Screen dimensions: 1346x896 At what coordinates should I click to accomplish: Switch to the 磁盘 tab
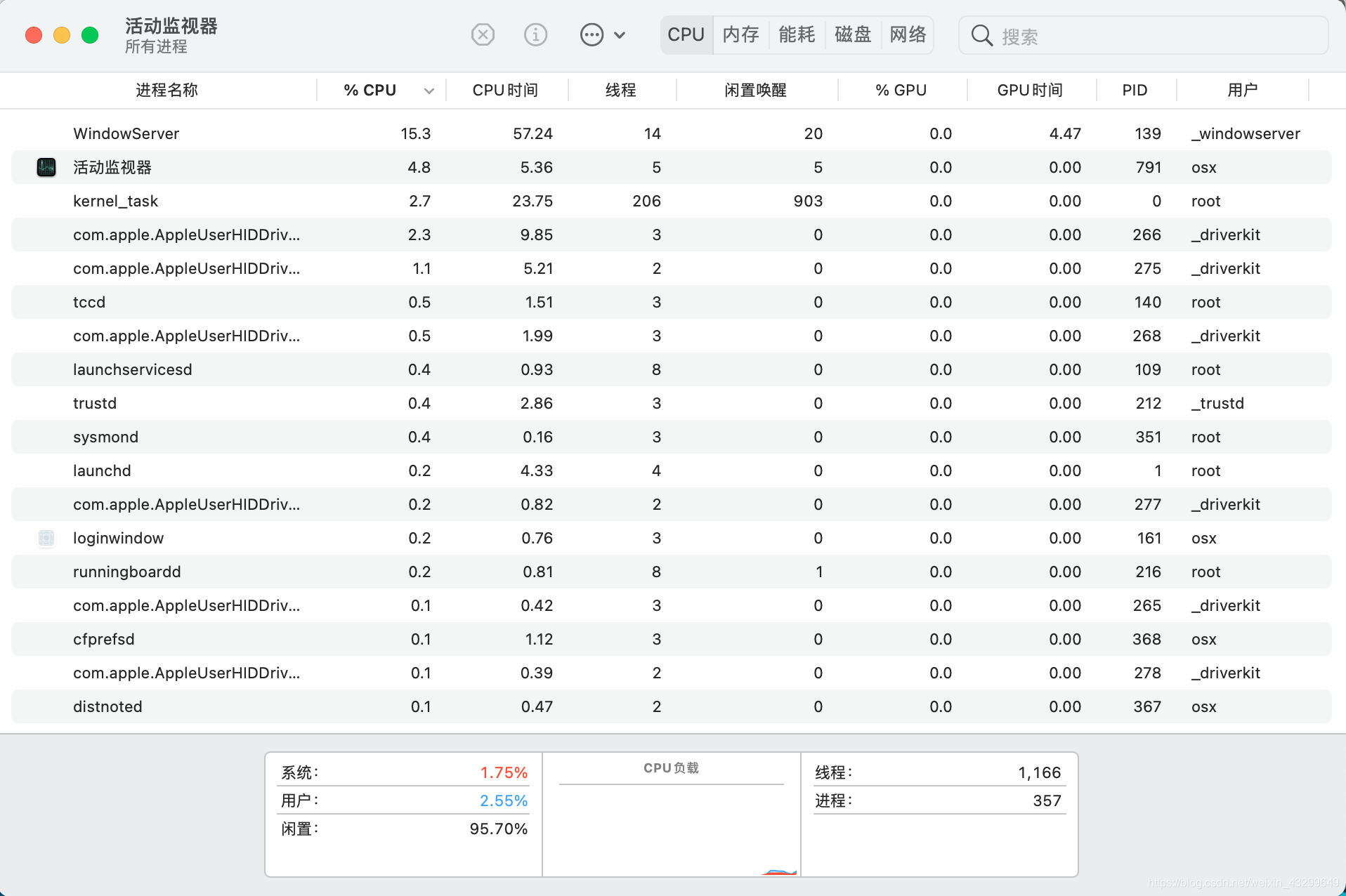pyautogui.click(x=853, y=34)
